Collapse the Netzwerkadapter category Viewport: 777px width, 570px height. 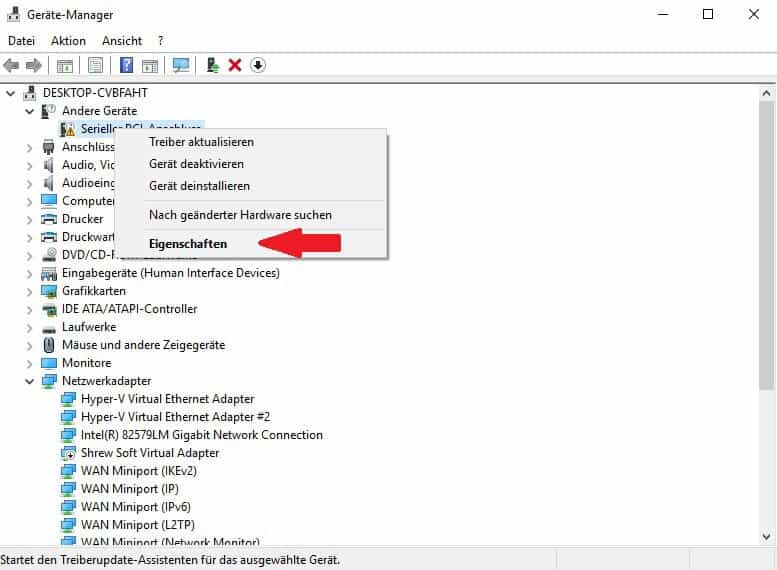pos(30,381)
